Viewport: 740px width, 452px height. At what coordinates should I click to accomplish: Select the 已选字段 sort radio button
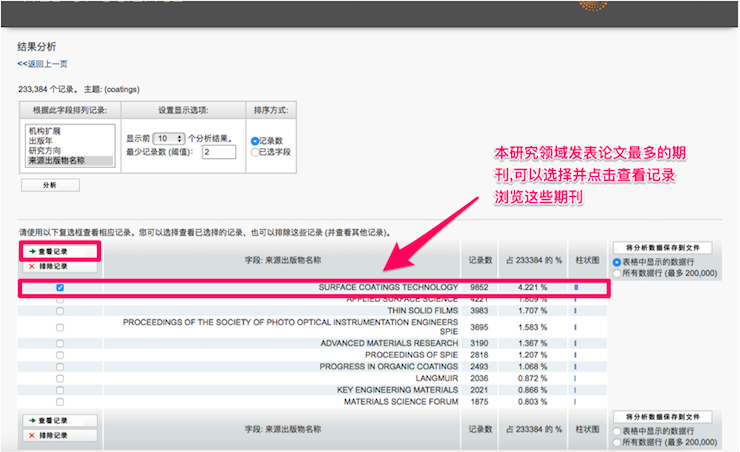[255, 152]
